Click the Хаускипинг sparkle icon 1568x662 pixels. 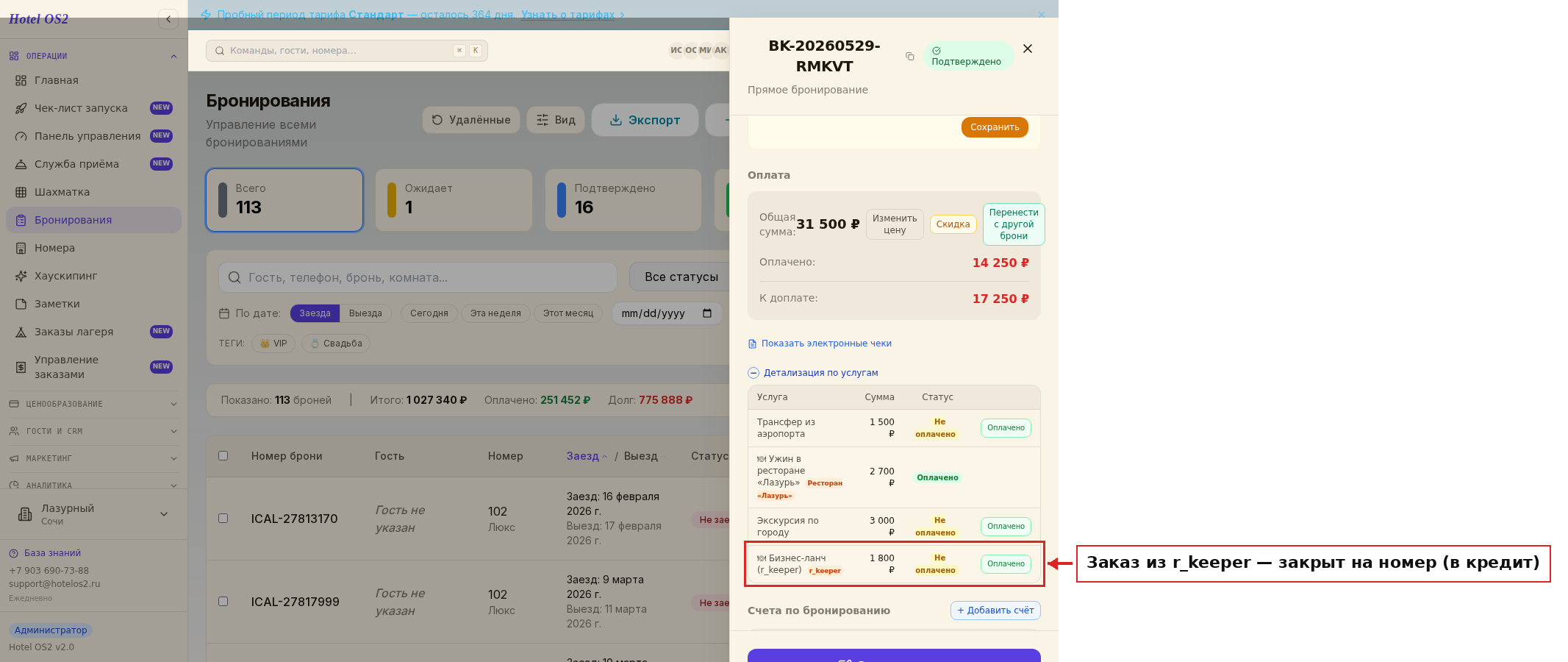[x=21, y=276]
